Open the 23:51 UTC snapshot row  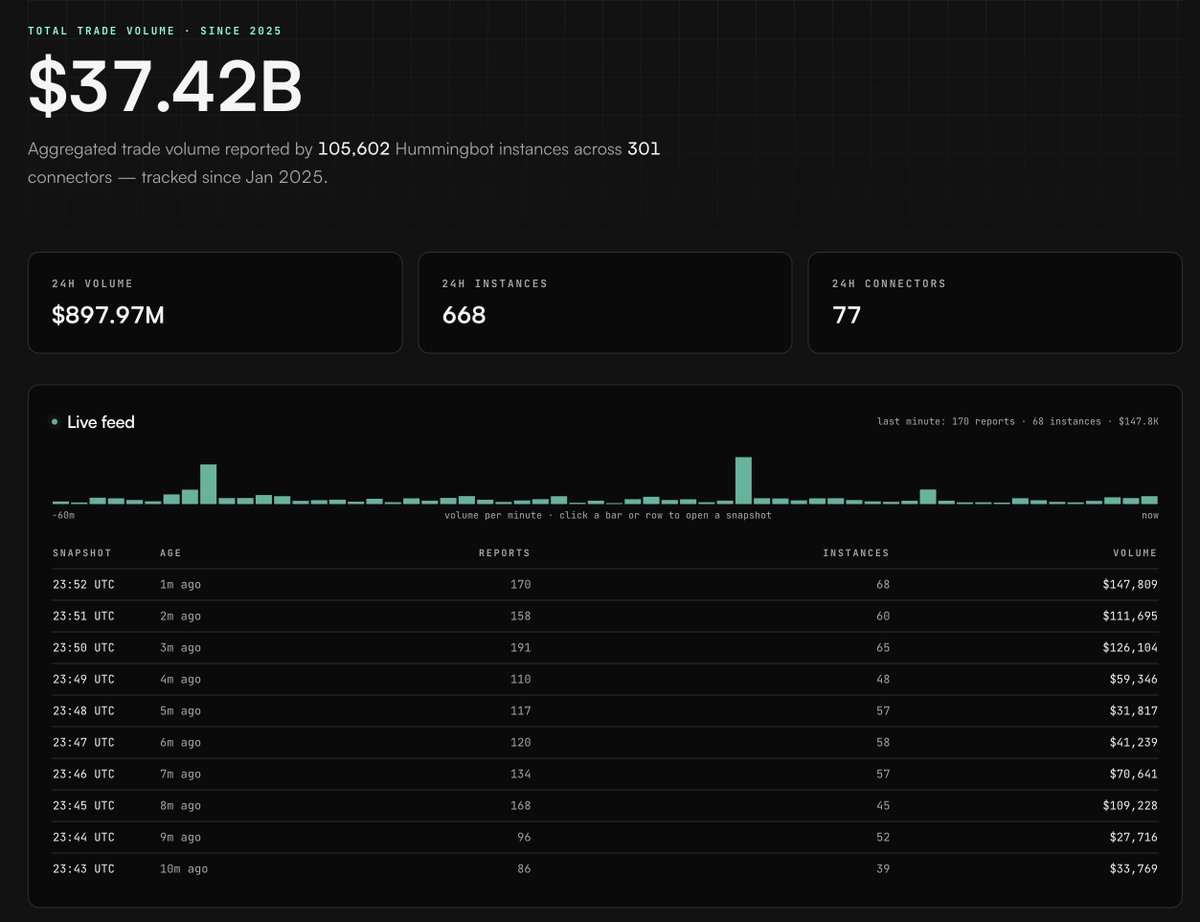coord(605,616)
